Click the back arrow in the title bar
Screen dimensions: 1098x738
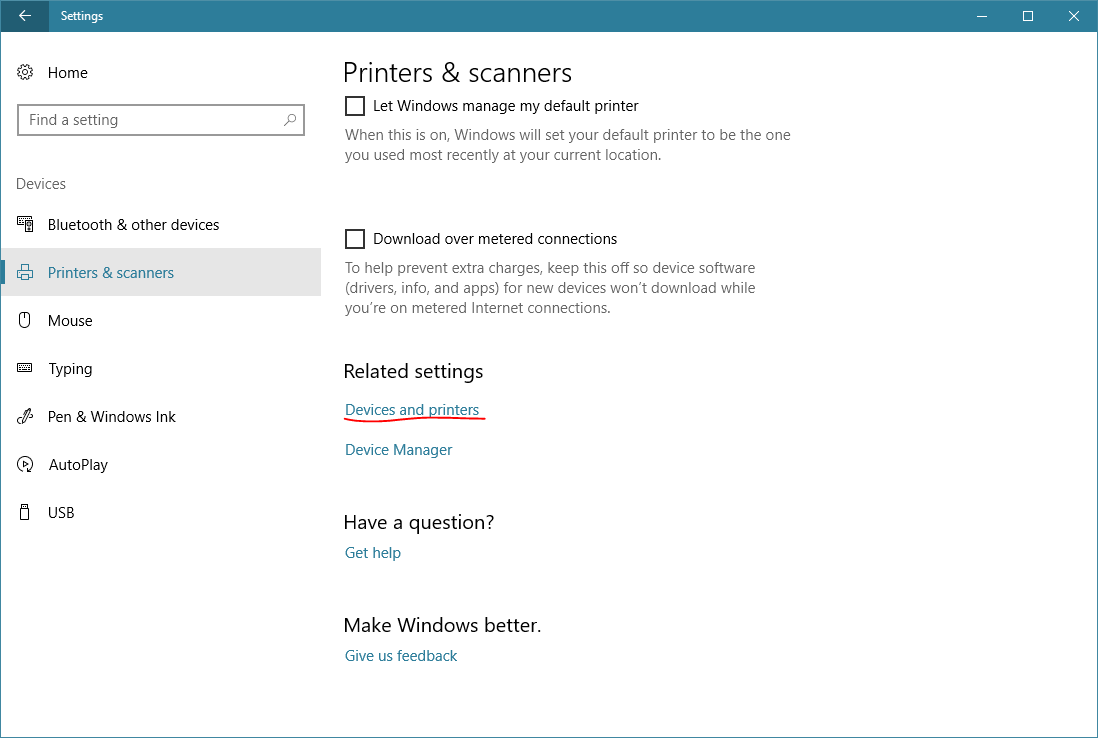coord(25,15)
